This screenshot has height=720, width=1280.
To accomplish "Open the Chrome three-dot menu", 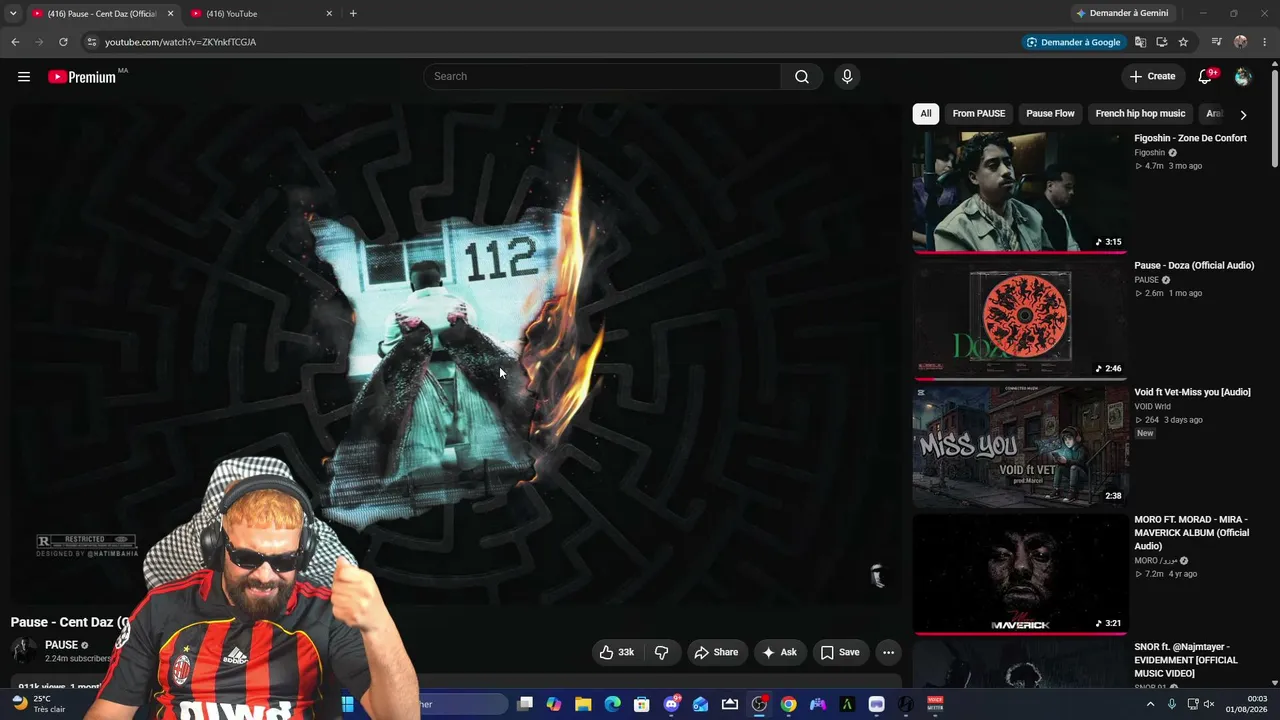I will tap(1265, 42).
